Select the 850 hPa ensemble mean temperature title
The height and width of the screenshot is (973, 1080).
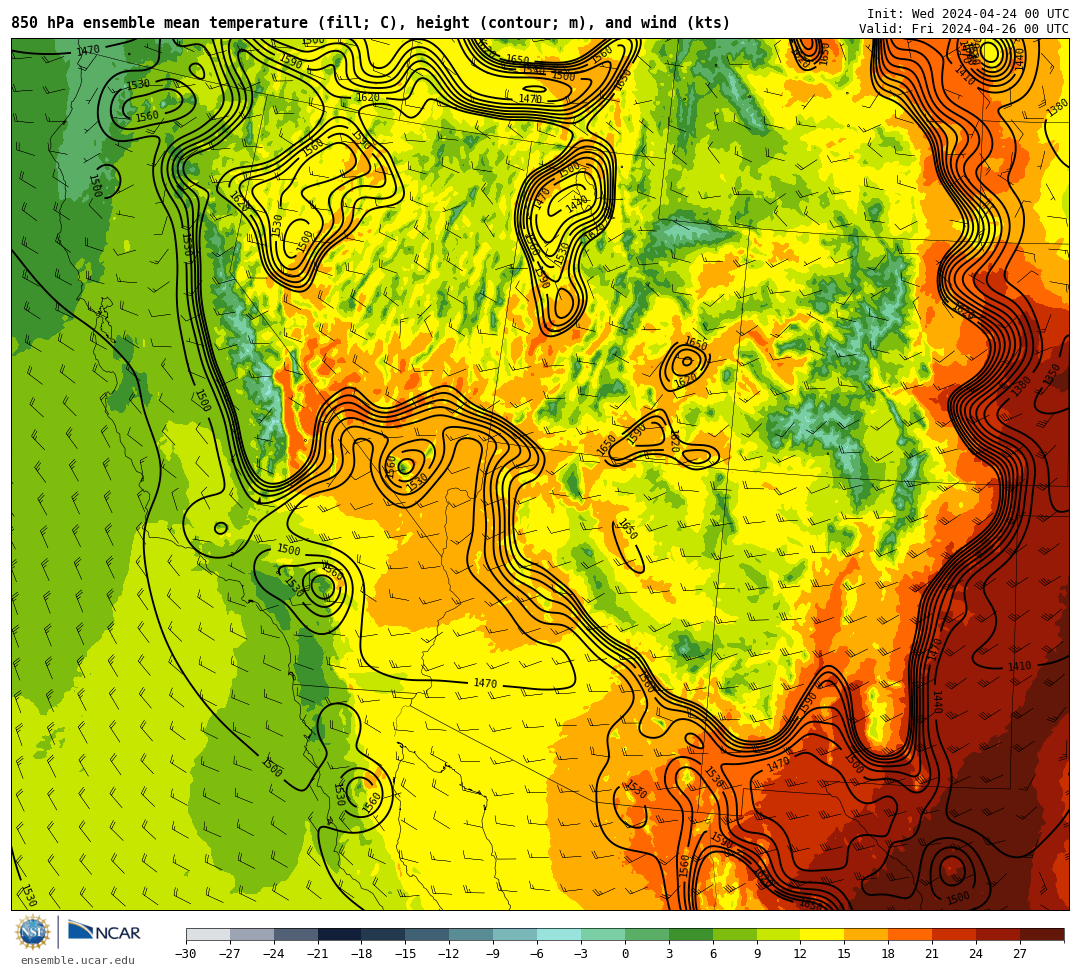point(371,23)
